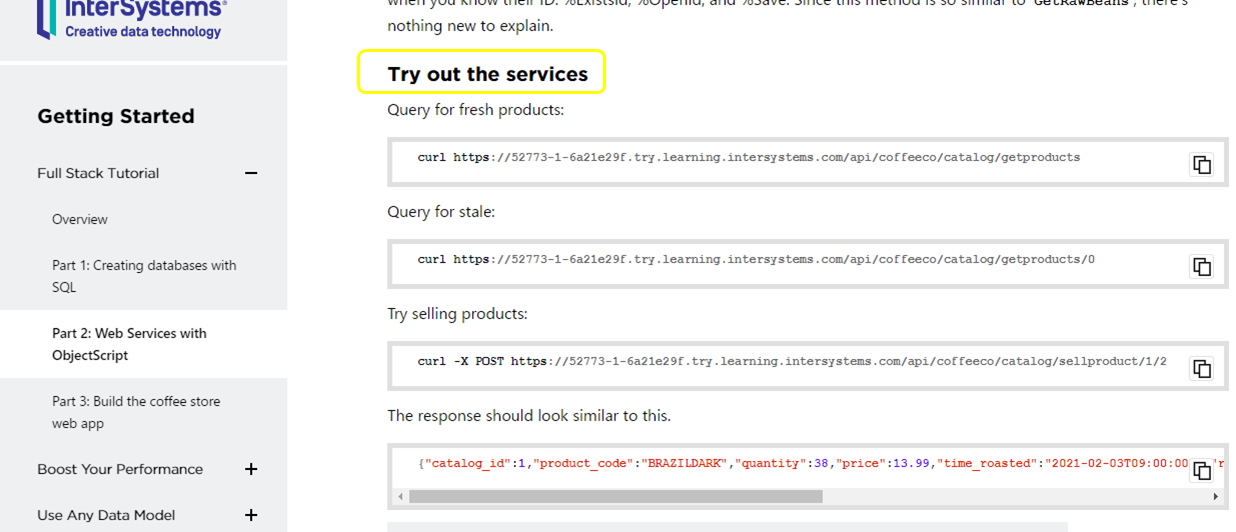This screenshot has width=1236, height=532.
Task: Click the Full Stack Tutorial menu label
Action: pos(98,173)
